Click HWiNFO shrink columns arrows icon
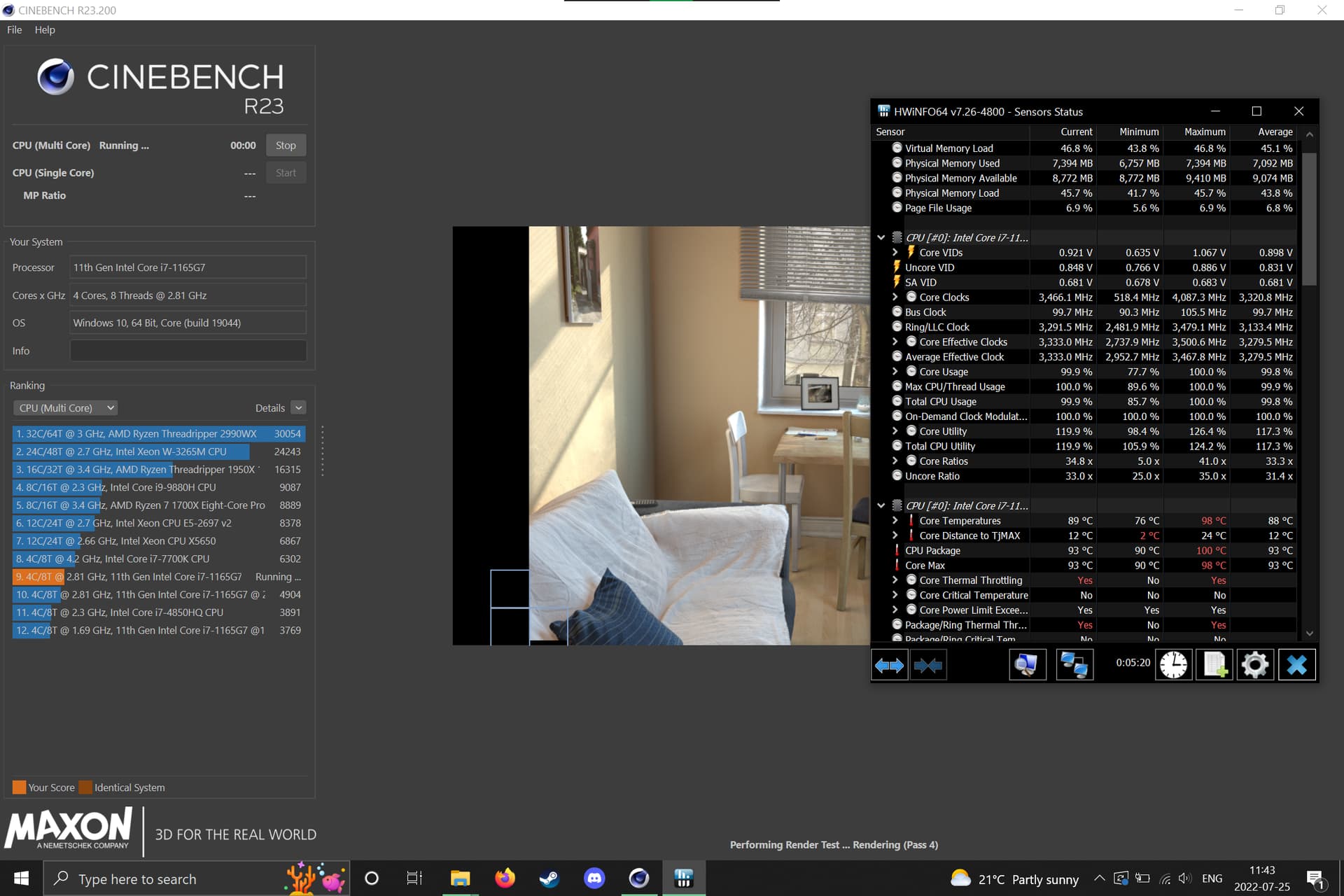The height and width of the screenshot is (896, 1344). [x=928, y=665]
